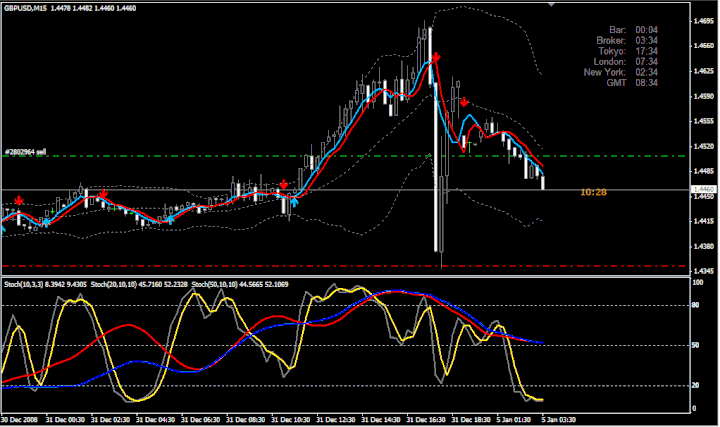The image size is (720, 427).
Task: Click price level 1.4520 on the scale
Action: [704, 146]
